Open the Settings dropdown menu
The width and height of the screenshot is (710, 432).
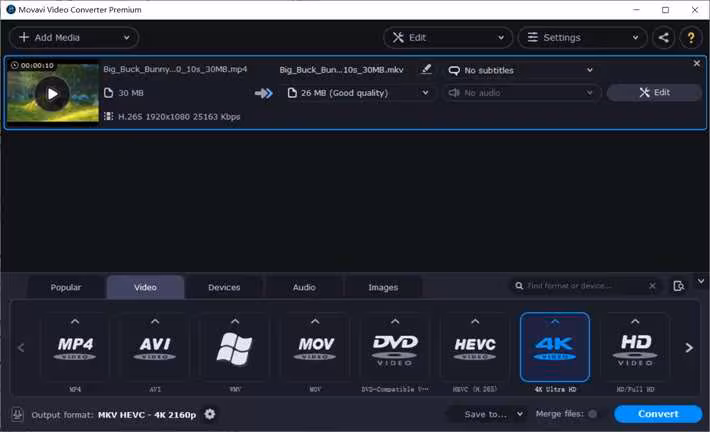point(583,38)
